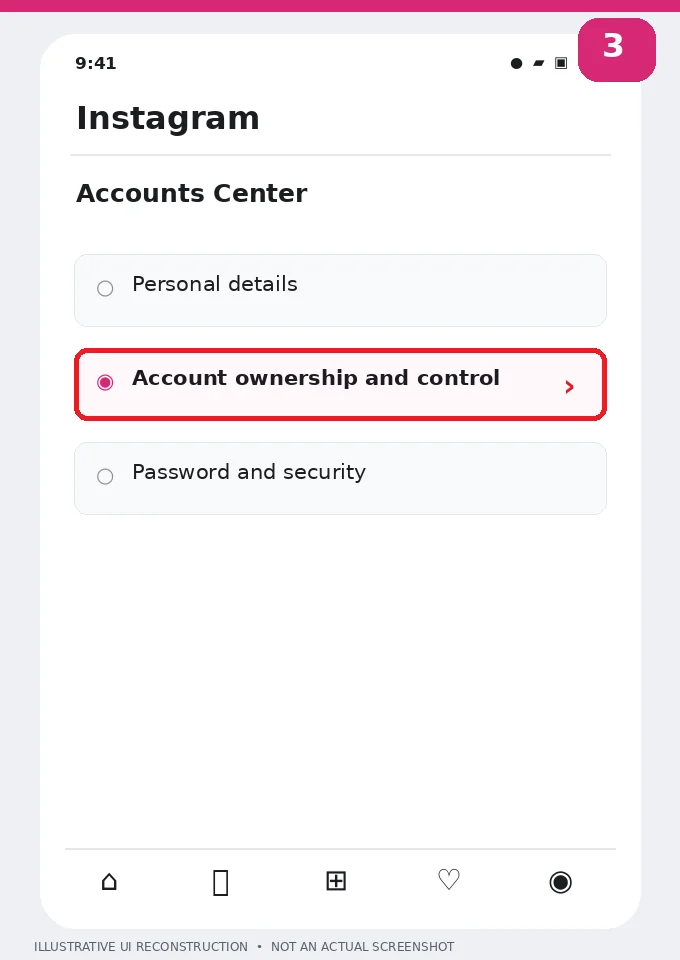This screenshot has width=680, height=960.
Task: Click the round dot status bar icon
Action: pyautogui.click(x=517, y=63)
